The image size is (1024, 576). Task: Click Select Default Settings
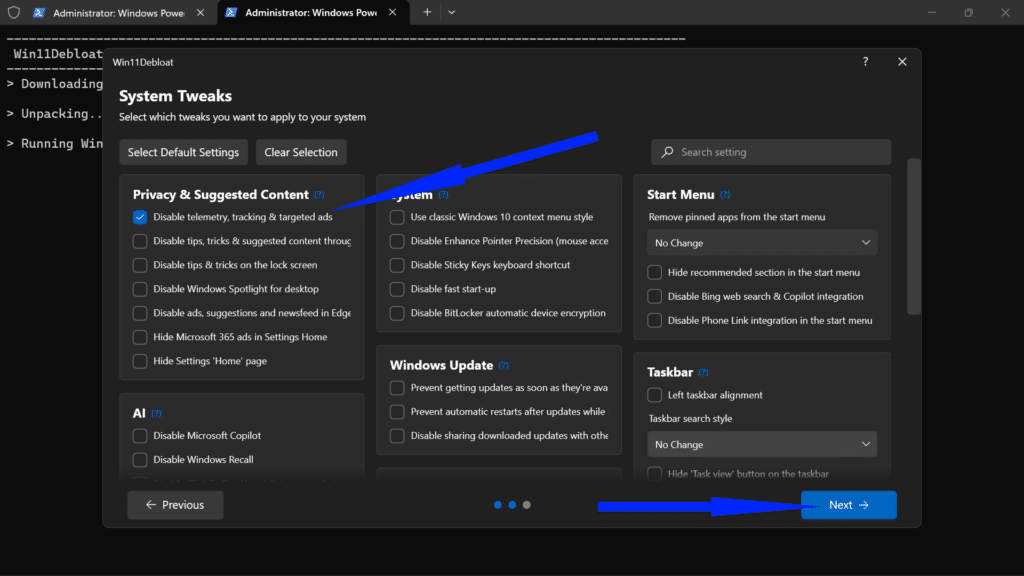(x=183, y=152)
